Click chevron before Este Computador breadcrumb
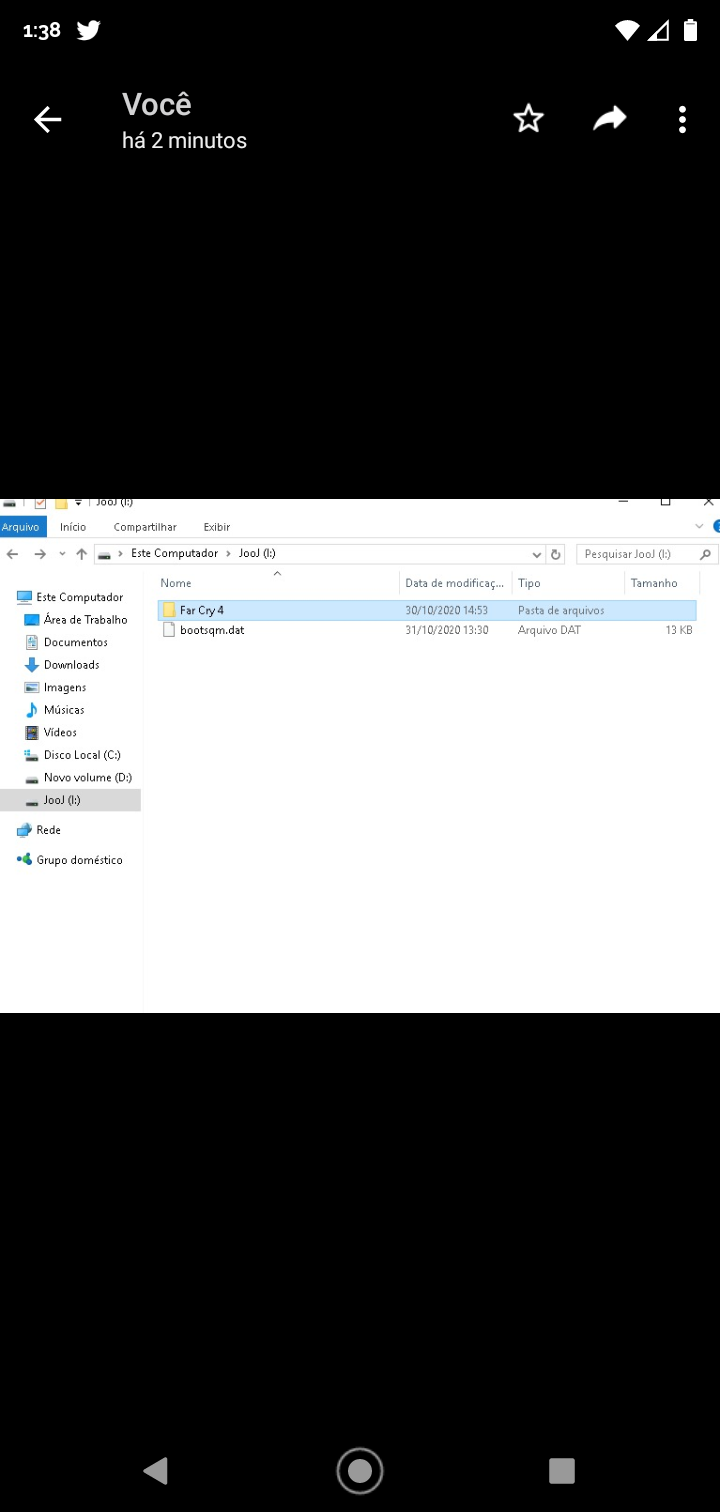Image resolution: width=720 pixels, height=1512 pixels. [121, 553]
